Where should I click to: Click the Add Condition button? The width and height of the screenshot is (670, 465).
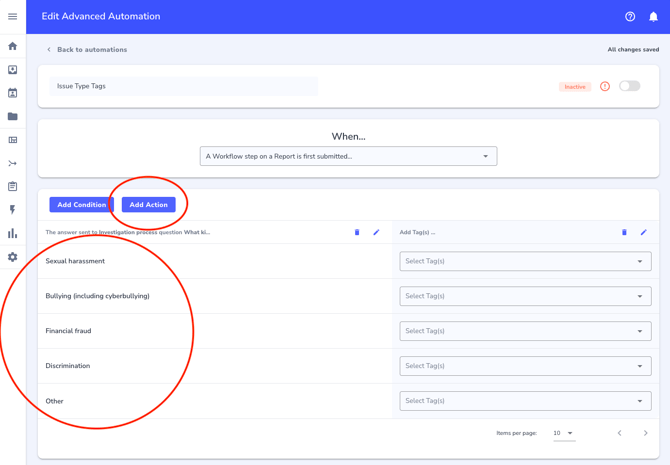tap(81, 205)
